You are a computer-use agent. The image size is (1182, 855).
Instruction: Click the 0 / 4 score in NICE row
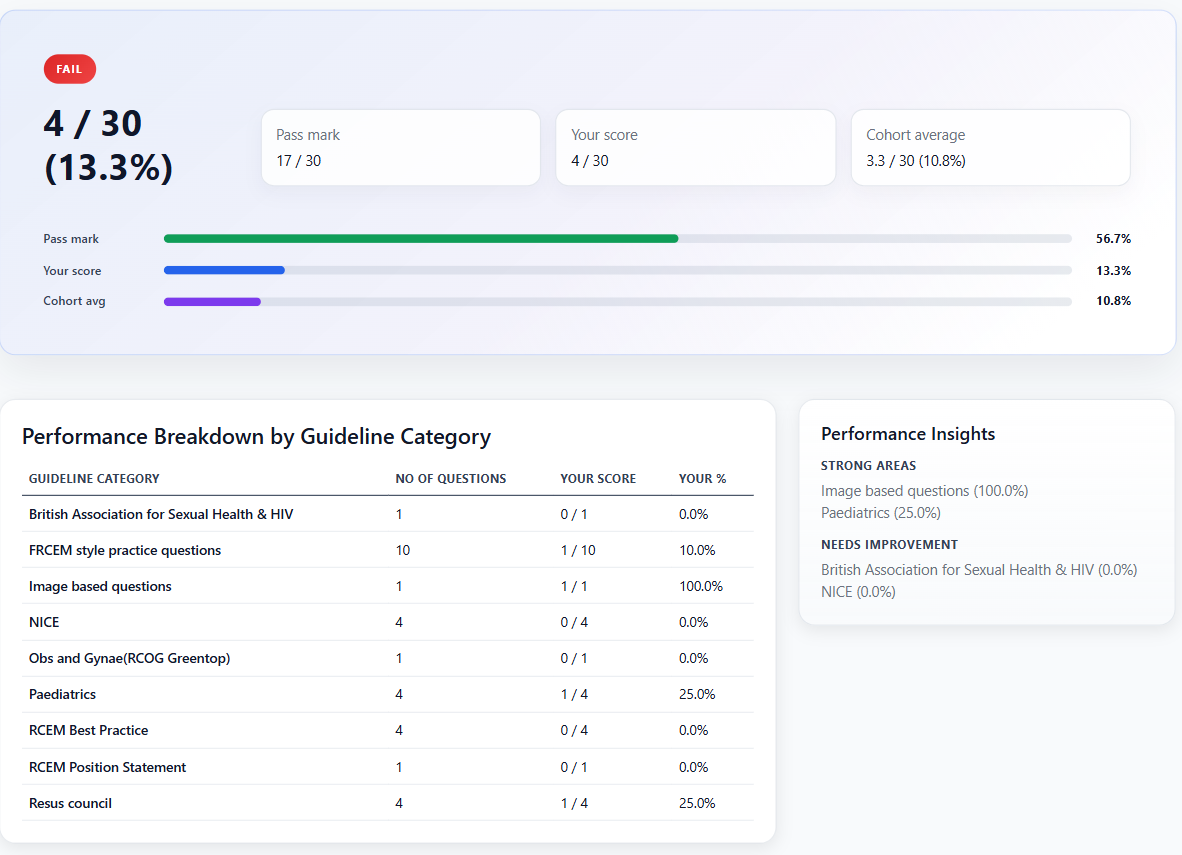(574, 622)
